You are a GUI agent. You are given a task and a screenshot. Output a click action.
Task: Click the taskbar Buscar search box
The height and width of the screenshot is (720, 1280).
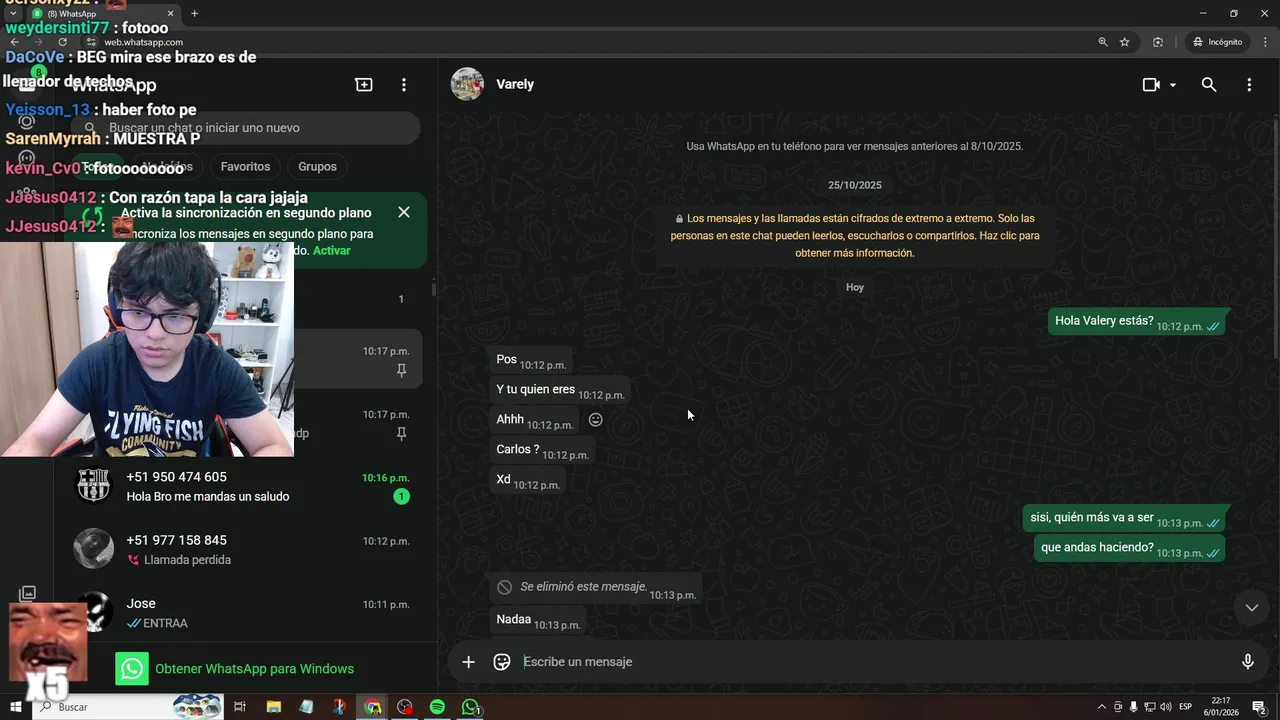point(128,707)
